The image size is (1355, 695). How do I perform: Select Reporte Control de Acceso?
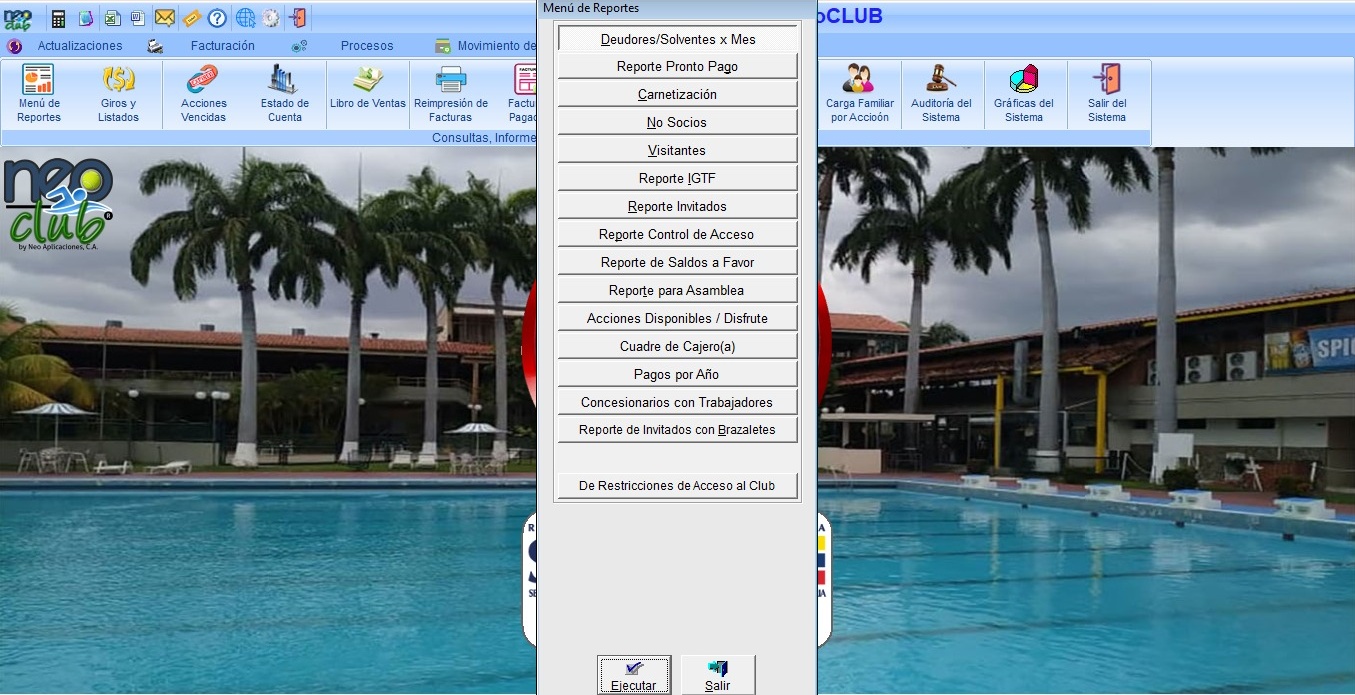(x=678, y=235)
